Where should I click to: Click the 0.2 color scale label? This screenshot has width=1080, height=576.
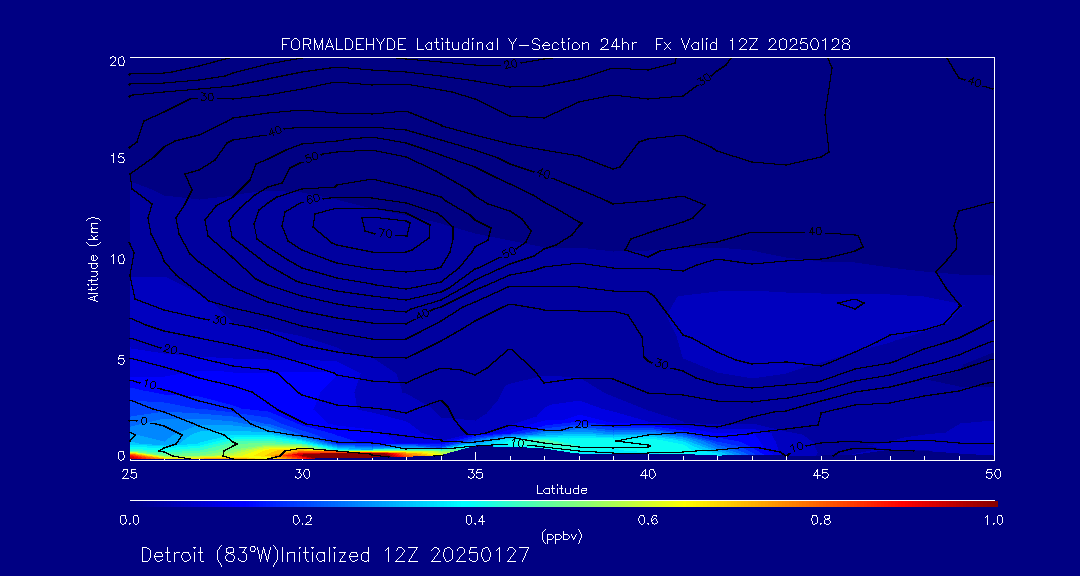[x=302, y=520]
